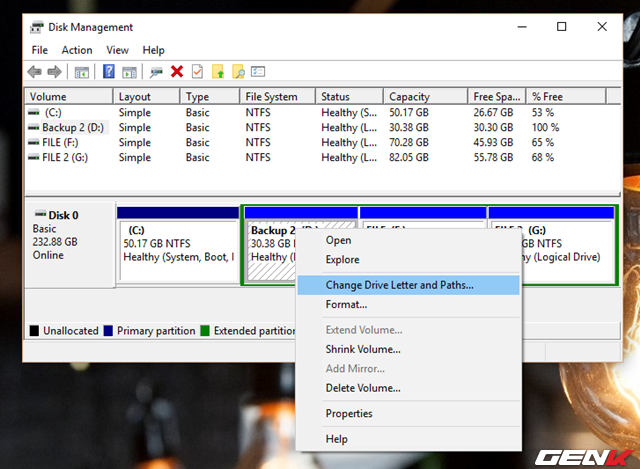Sort by the Capacity column header
Viewport: 640px width, 469px height.
click(x=409, y=97)
